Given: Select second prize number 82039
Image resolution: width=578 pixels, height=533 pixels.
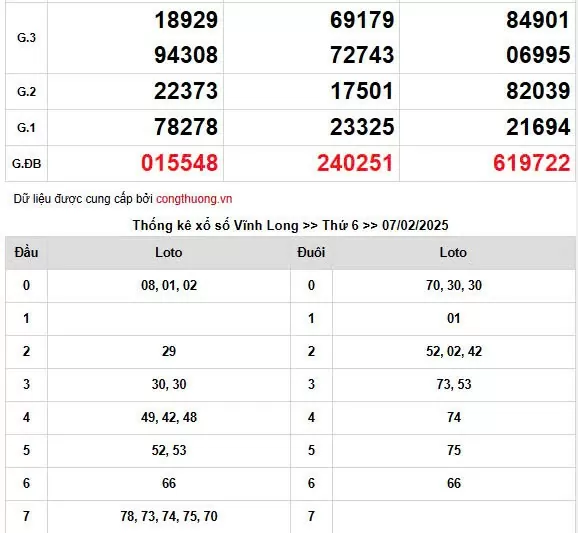Looking at the screenshot, I should (x=538, y=91).
